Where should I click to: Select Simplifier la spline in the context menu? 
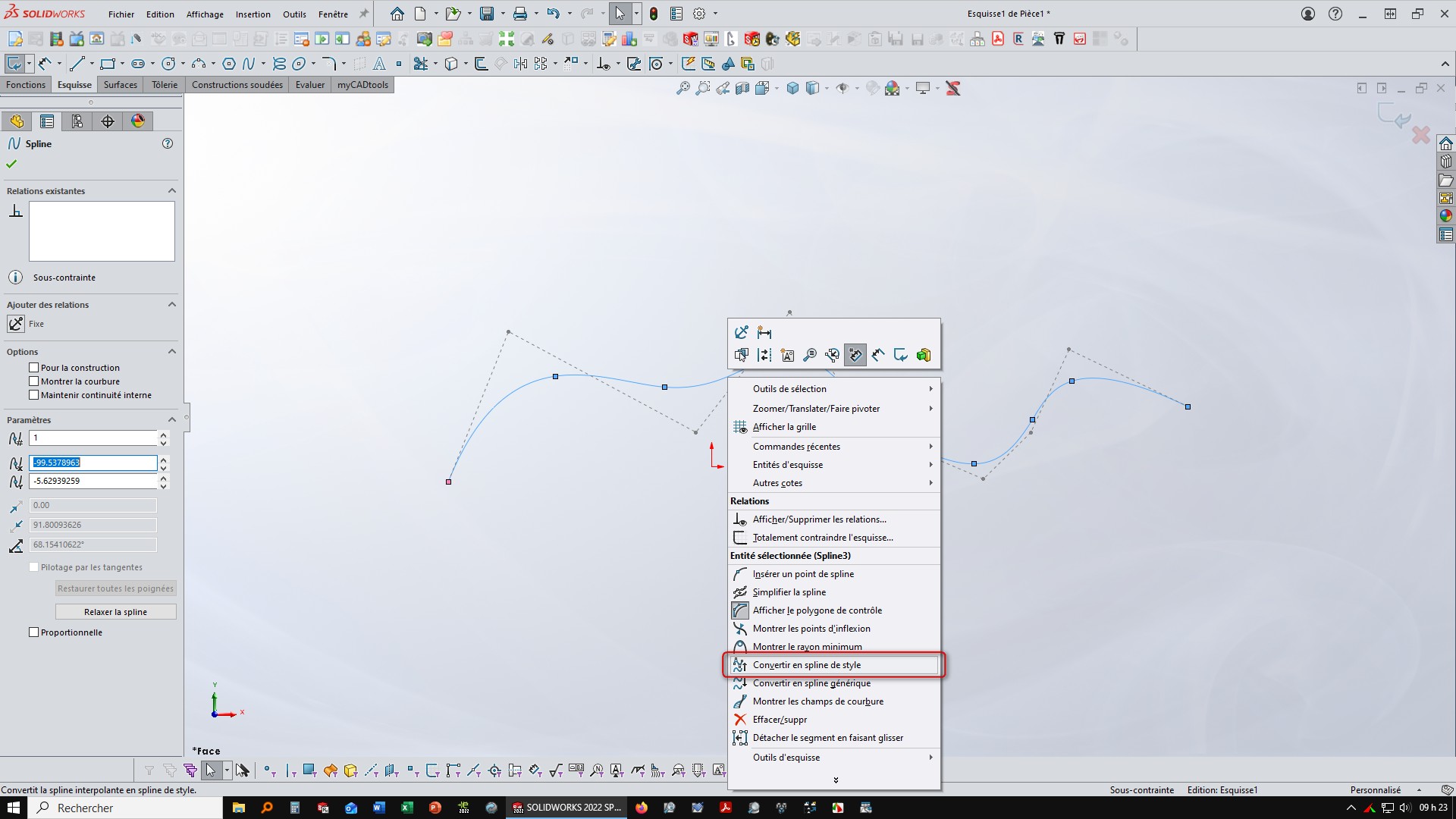(x=789, y=592)
